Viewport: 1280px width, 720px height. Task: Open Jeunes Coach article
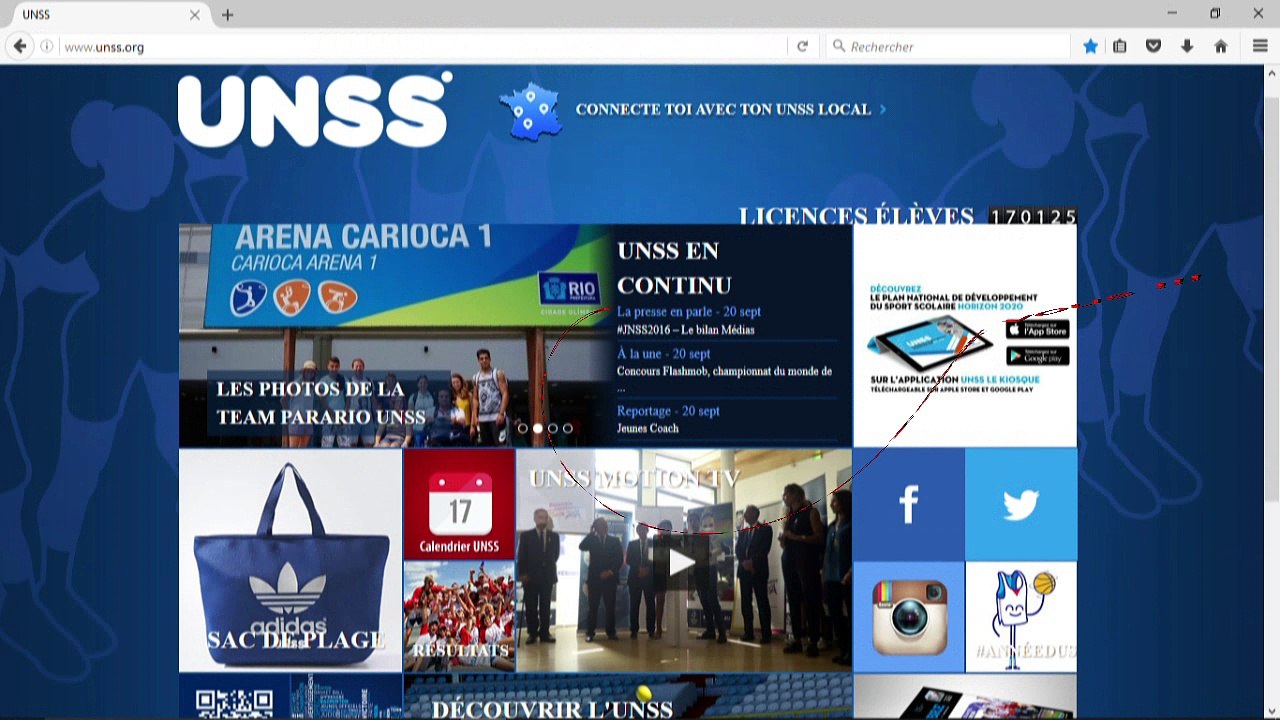648,429
